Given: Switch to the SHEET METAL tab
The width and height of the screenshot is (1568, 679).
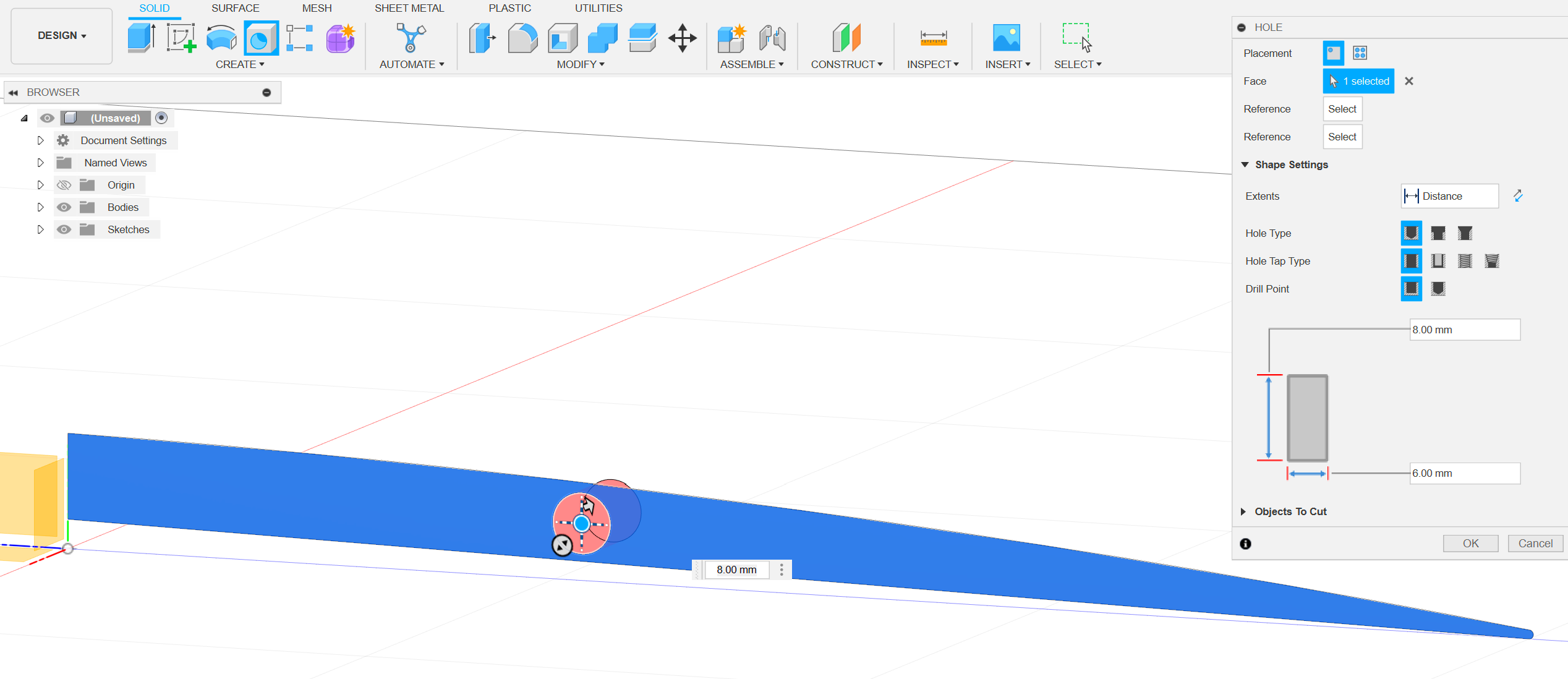Looking at the screenshot, I should (x=409, y=8).
